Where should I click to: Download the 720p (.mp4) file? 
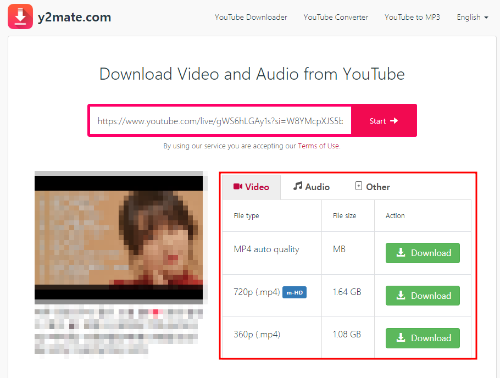pyautogui.click(x=423, y=296)
